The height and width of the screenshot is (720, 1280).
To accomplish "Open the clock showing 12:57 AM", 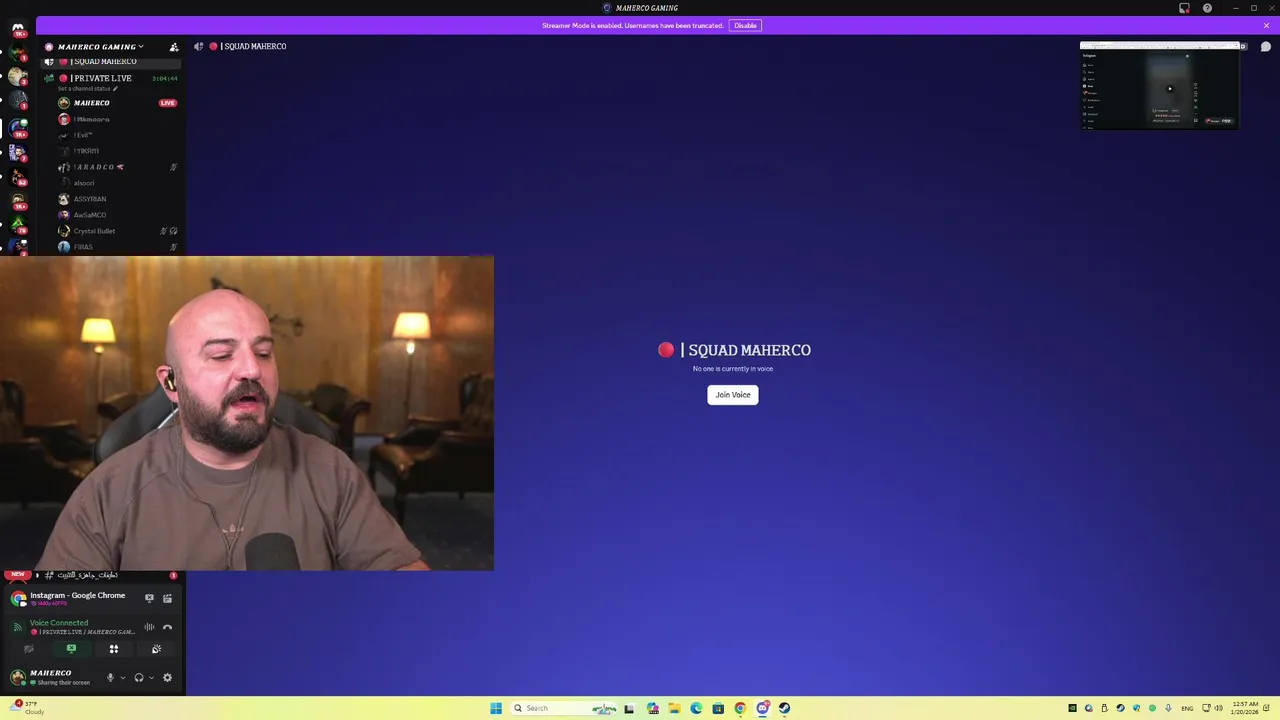I will (x=1246, y=708).
